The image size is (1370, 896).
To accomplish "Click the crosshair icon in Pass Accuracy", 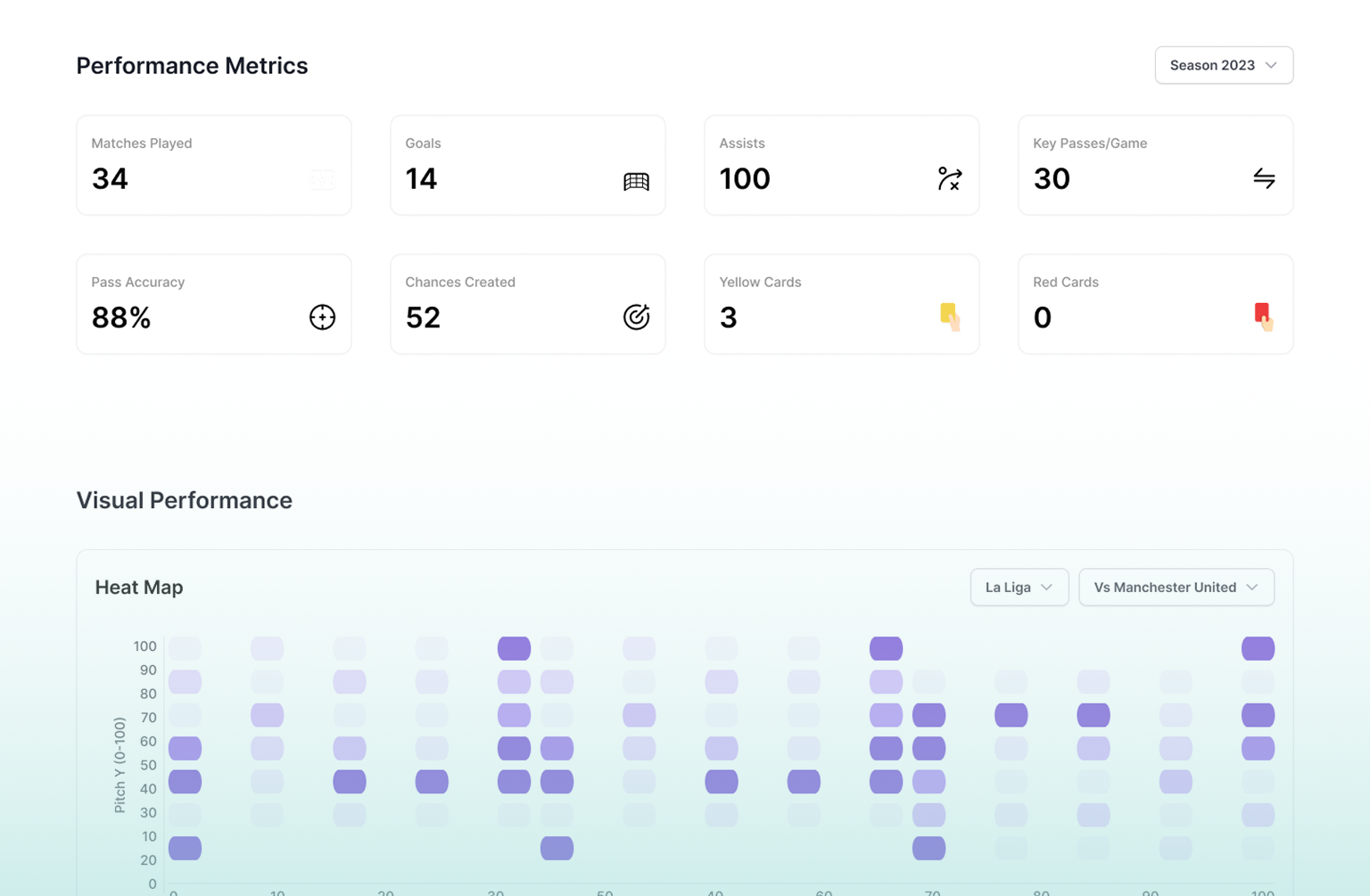I will pos(322,317).
